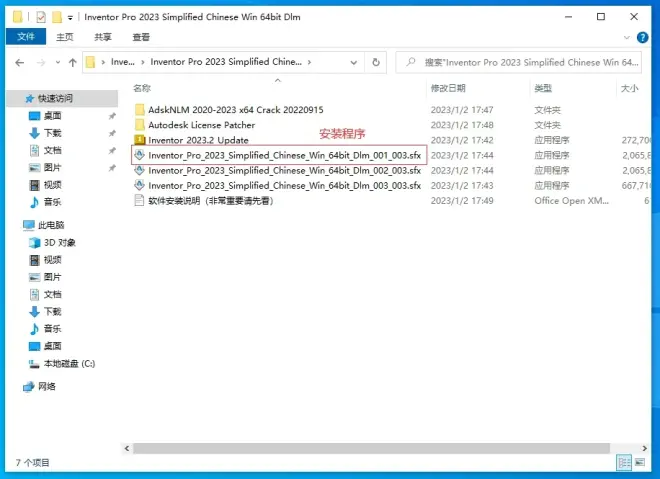Screen dimensions: 660x479
Task: Open 文档 under Quick access
Action: 52,150
